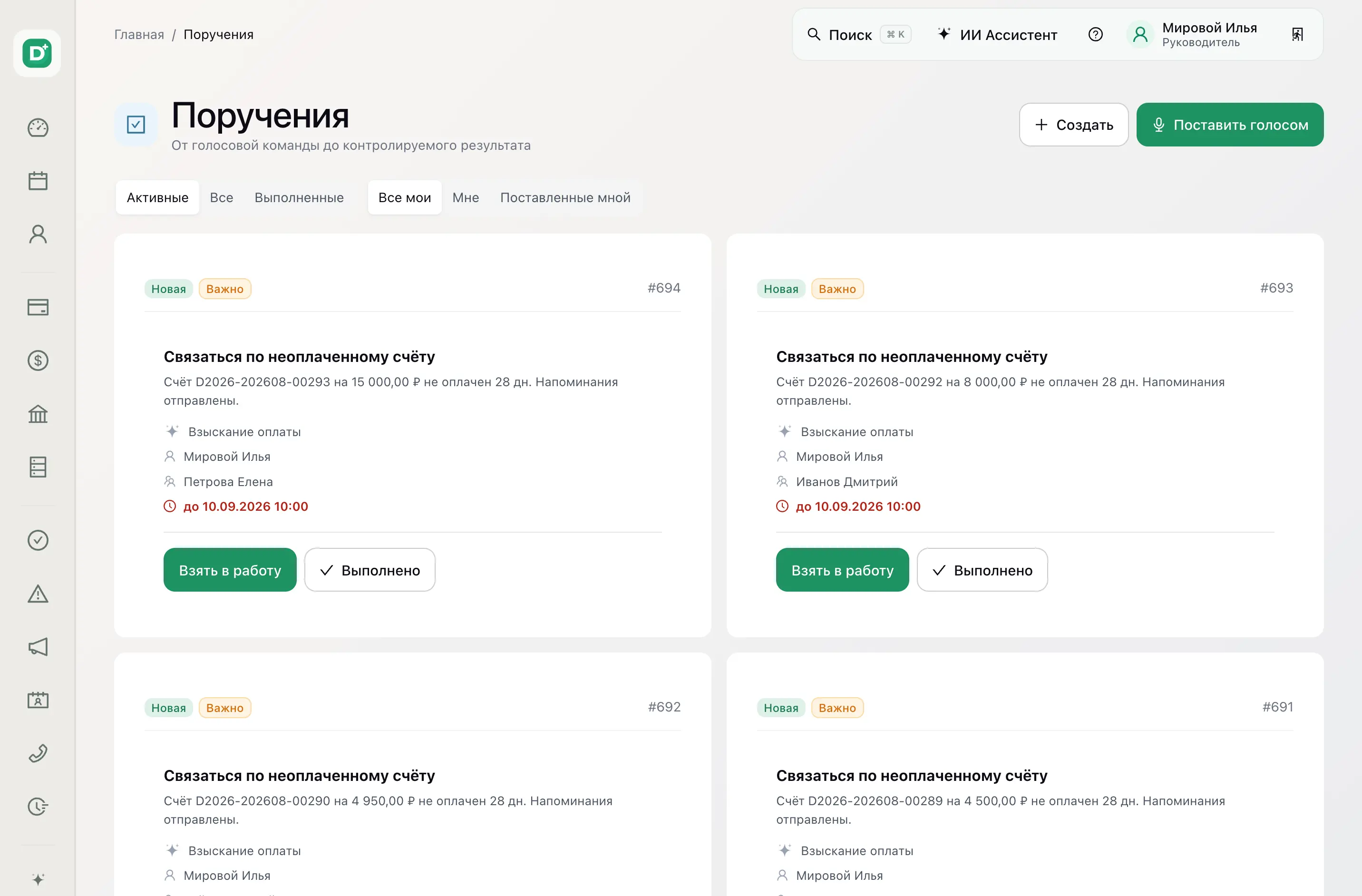Click the clock deadline icon in task #694
This screenshot has height=896, width=1362.
(170, 506)
